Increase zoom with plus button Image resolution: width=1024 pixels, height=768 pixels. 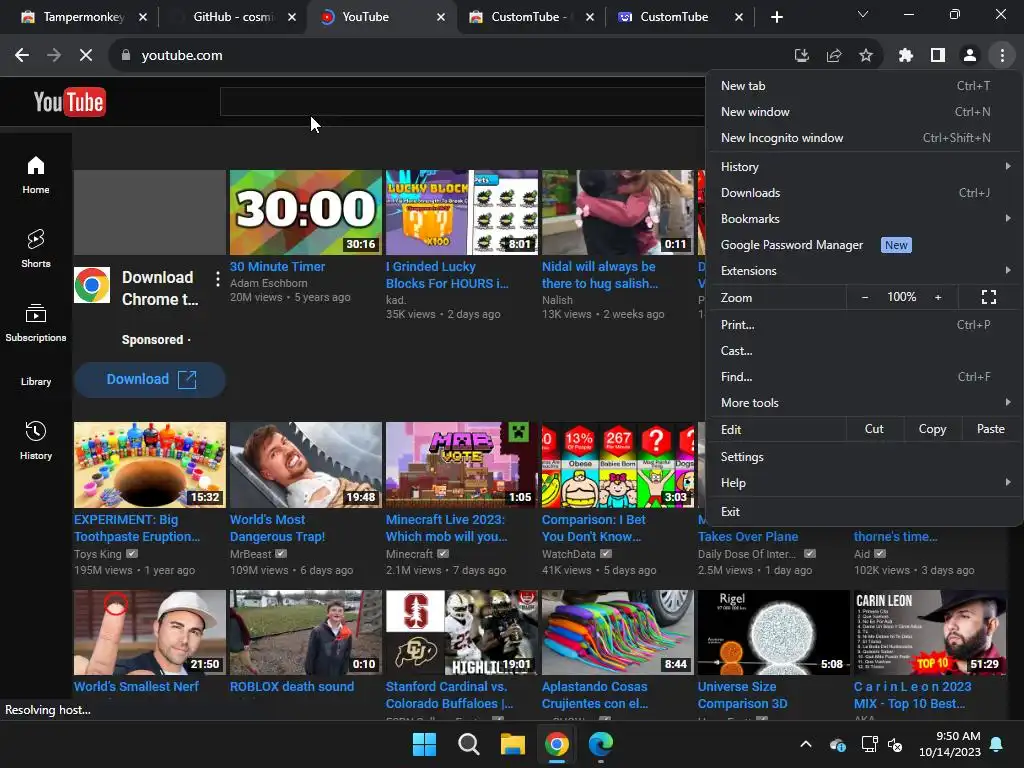click(x=938, y=297)
